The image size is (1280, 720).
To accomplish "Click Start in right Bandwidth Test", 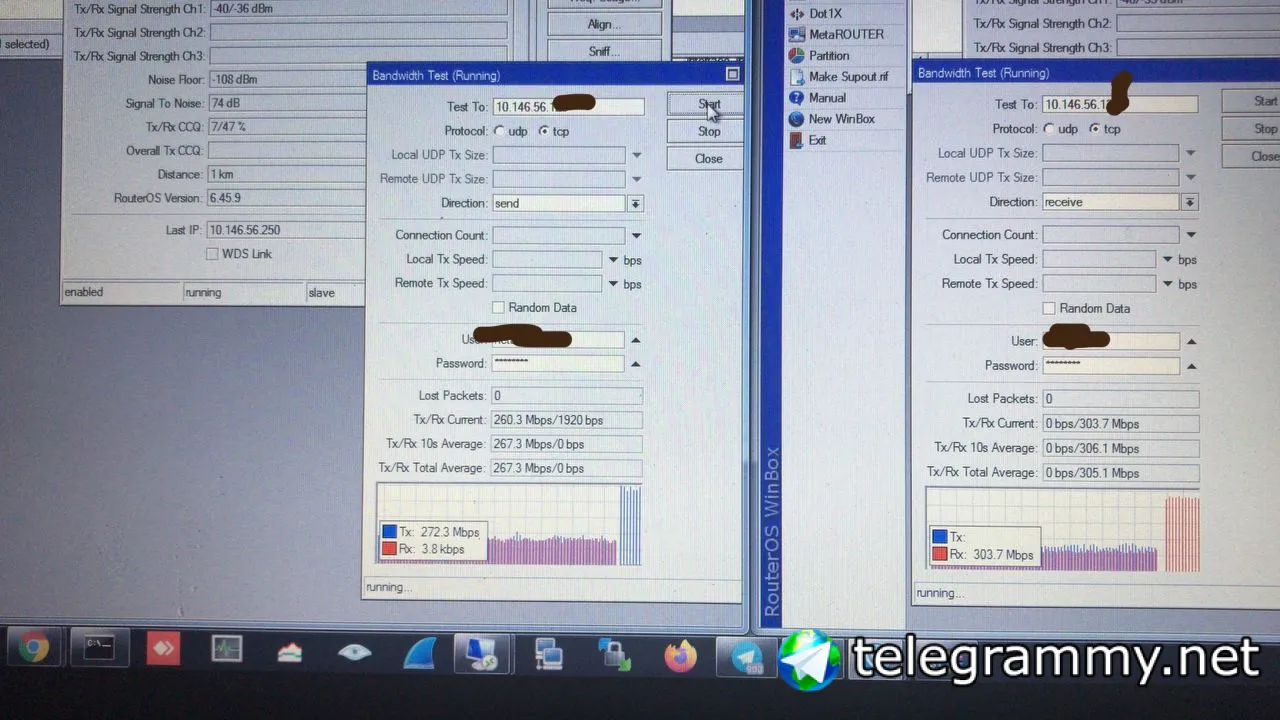I will pyautogui.click(x=1252, y=101).
